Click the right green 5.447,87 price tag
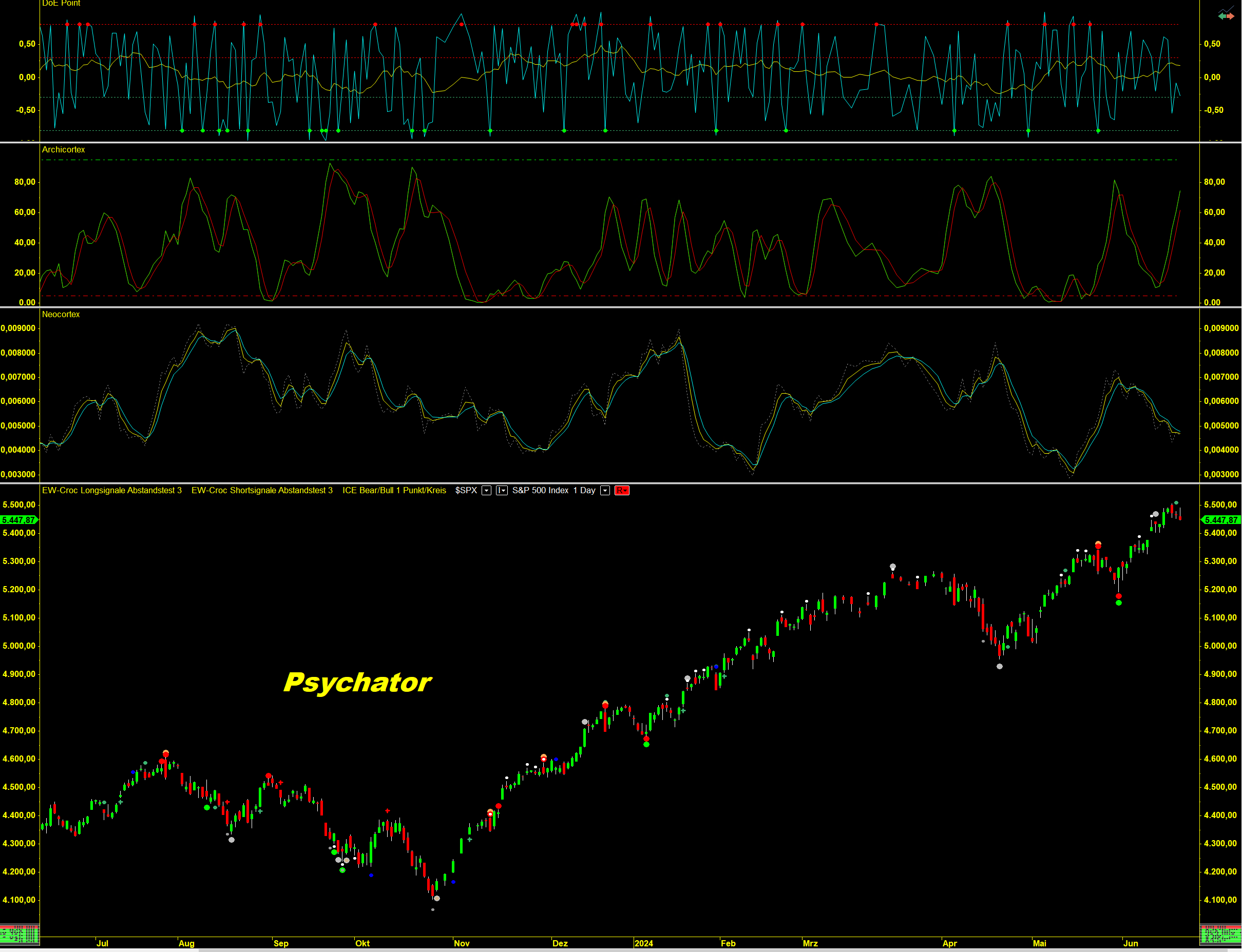This screenshot has height=952, width=1242. pyautogui.click(x=1221, y=520)
